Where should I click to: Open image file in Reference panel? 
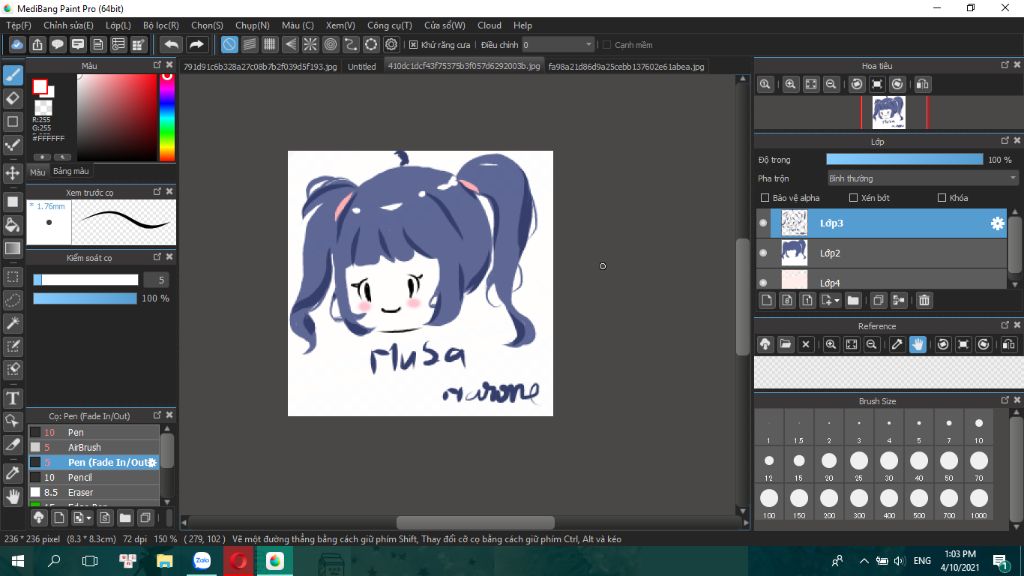pos(786,344)
